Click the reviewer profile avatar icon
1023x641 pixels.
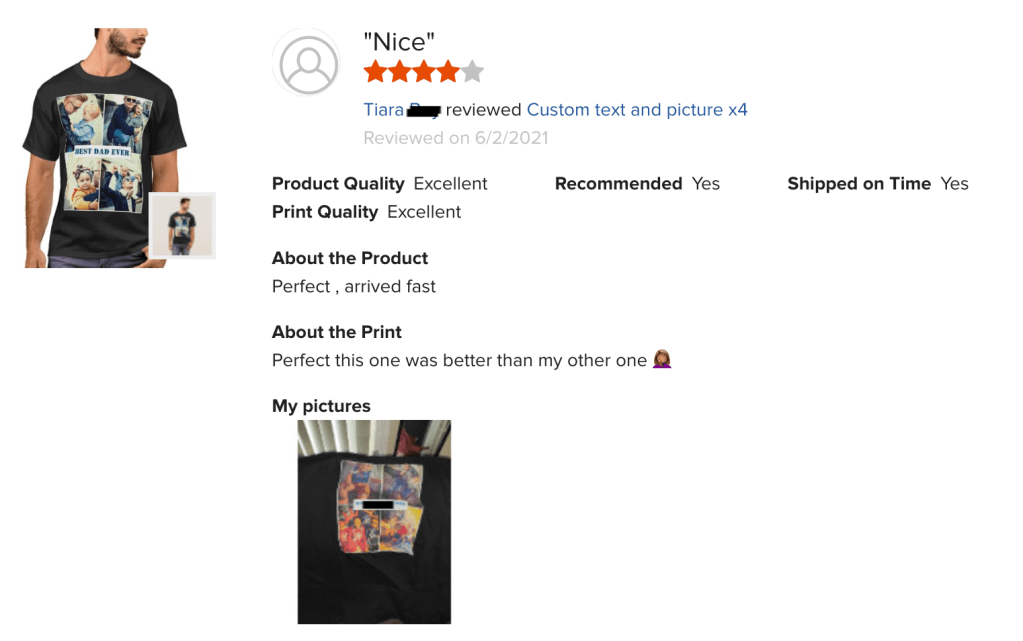(x=308, y=64)
